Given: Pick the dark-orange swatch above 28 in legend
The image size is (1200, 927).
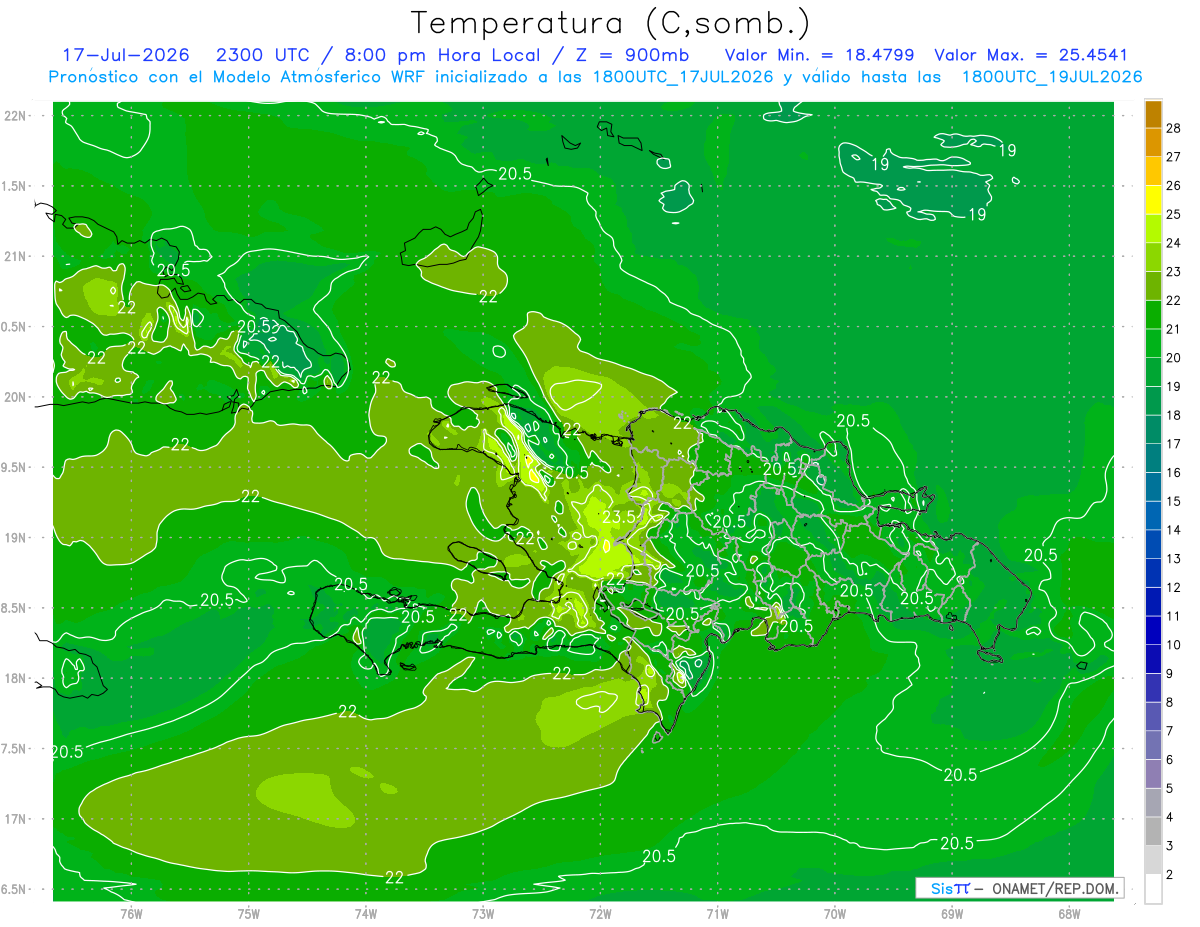Looking at the screenshot, I should click(1153, 114).
